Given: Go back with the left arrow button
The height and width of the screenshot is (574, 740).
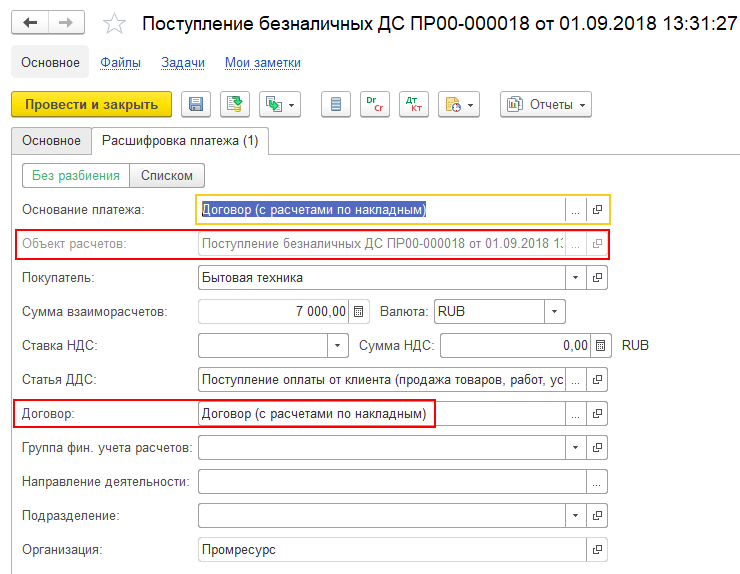Looking at the screenshot, I should (x=30, y=23).
